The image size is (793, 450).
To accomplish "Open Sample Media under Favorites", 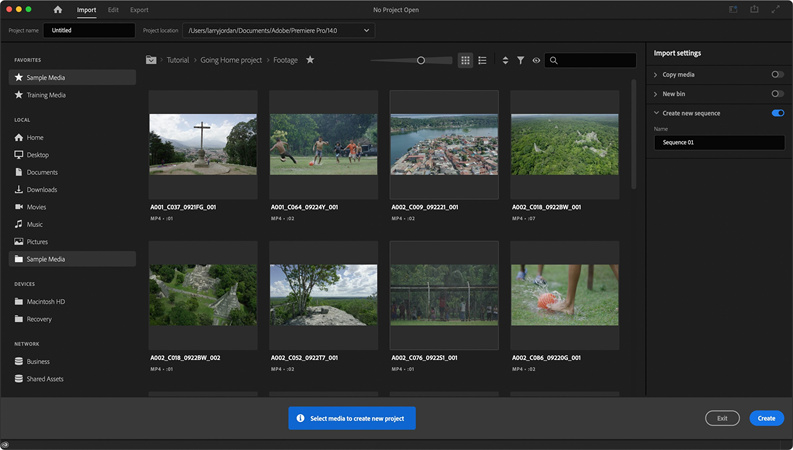I will 72,77.
